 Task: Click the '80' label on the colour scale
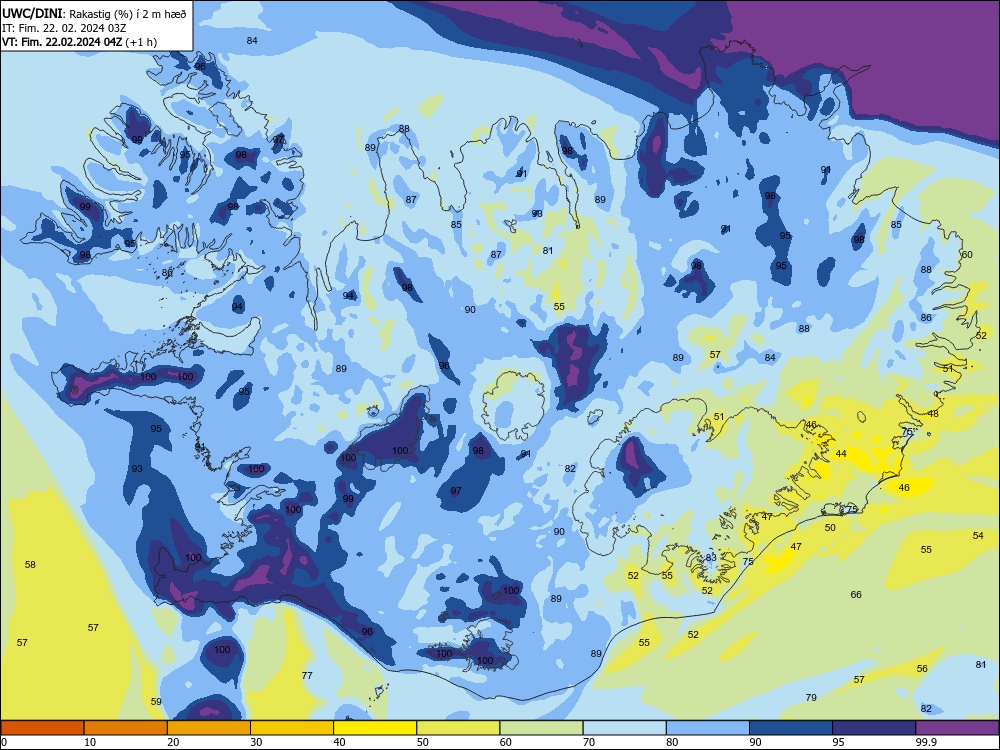pos(672,742)
